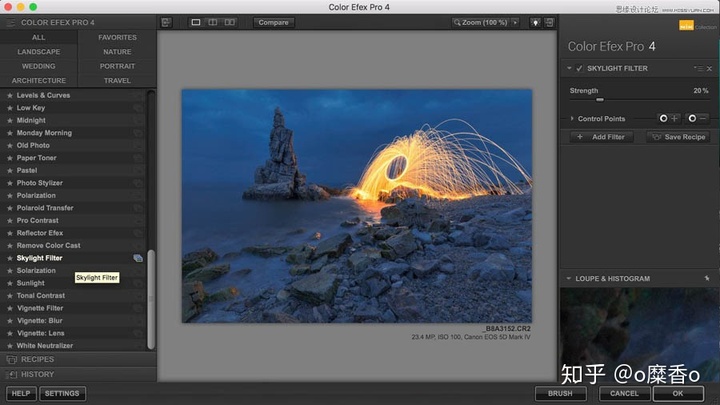Click the Nik Collection logo

pyautogui.click(x=686, y=26)
